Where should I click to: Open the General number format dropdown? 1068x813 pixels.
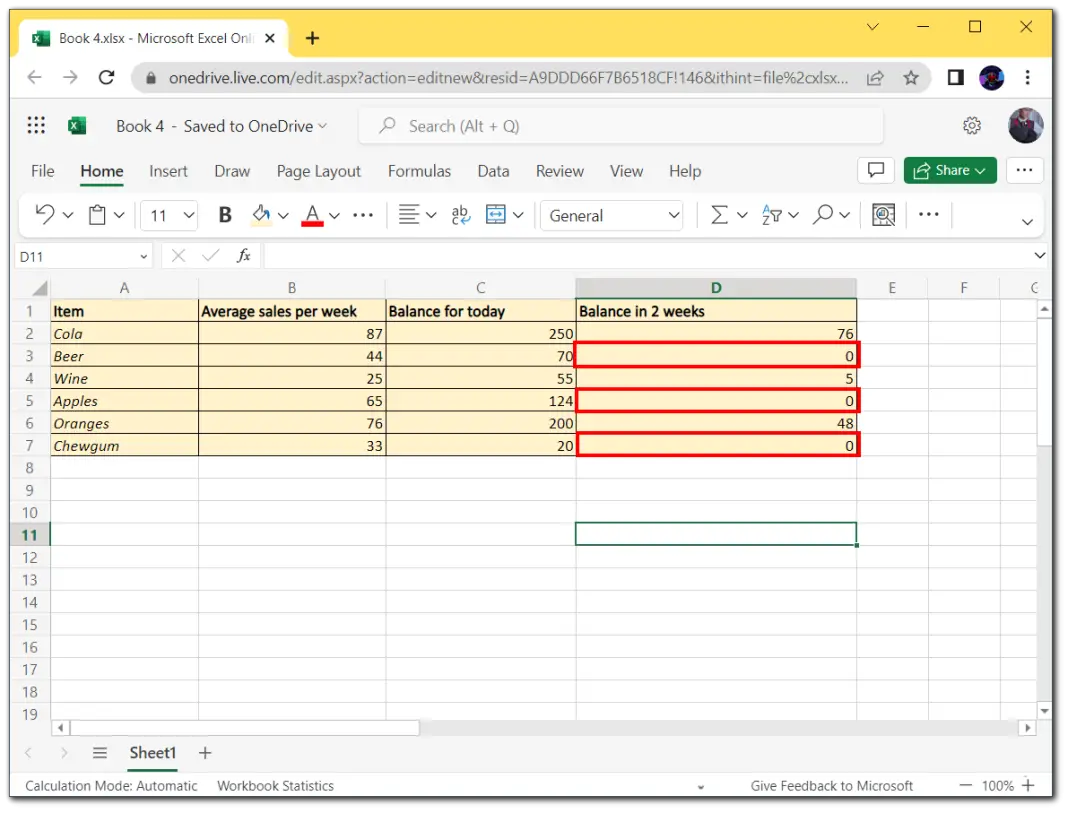611,215
